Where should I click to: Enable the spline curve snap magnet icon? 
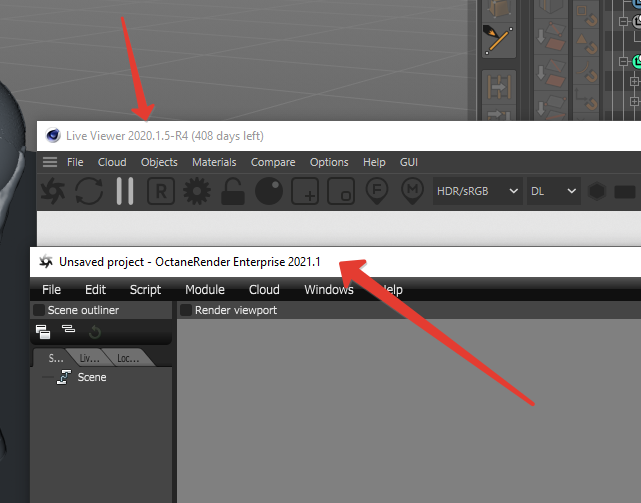click(586, 72)
